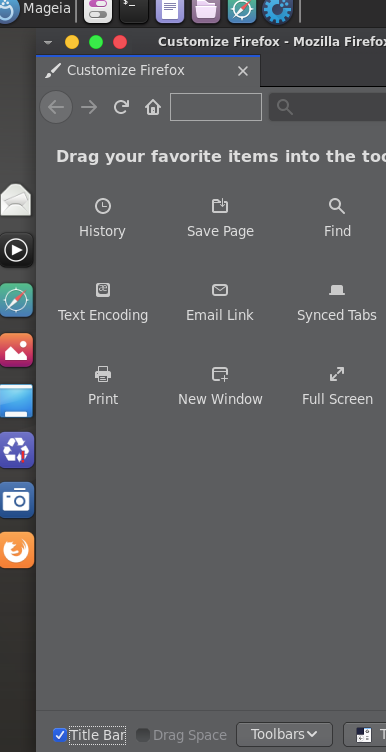Select the Synced Tabs icon
This screenshot has width=386, height=752.
point(337,290)
